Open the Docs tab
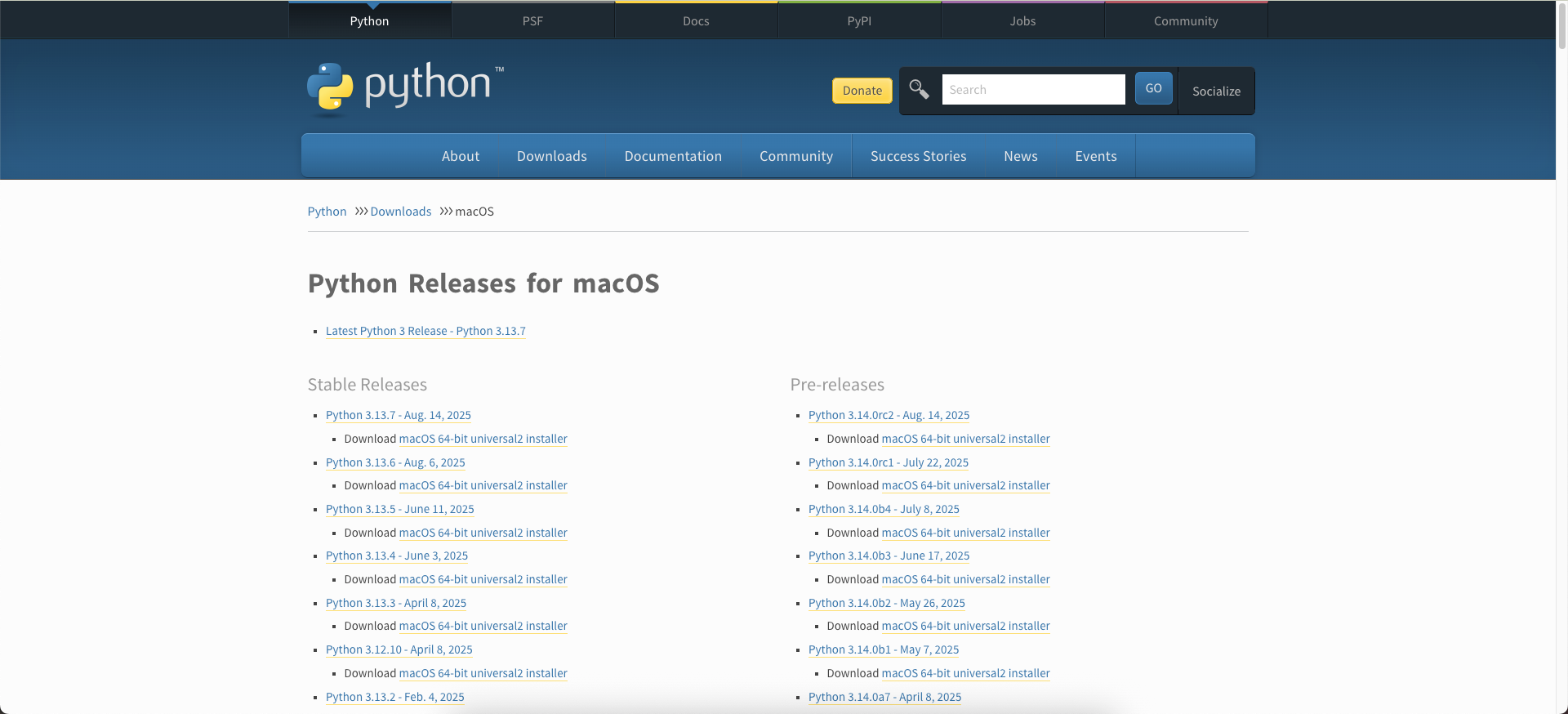 point(696,20)
